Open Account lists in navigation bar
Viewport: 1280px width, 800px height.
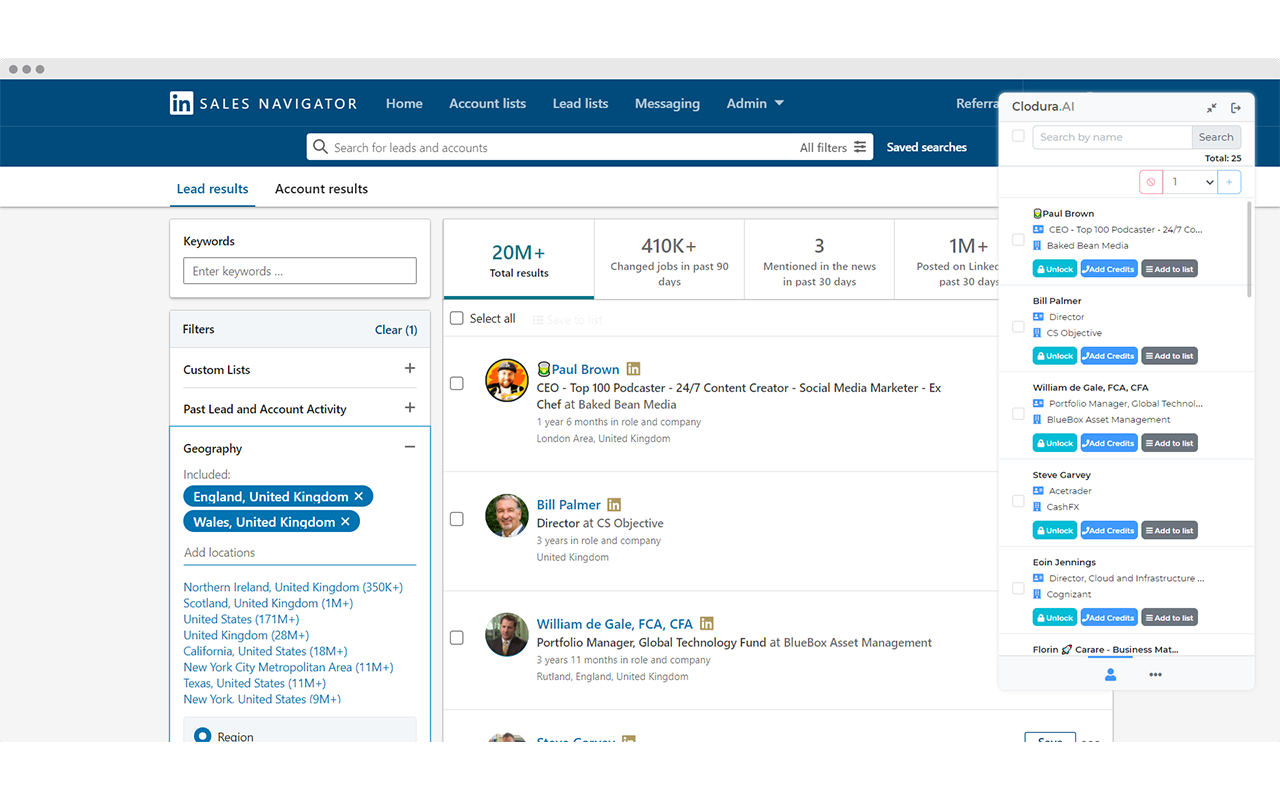(x=487, y=103)
